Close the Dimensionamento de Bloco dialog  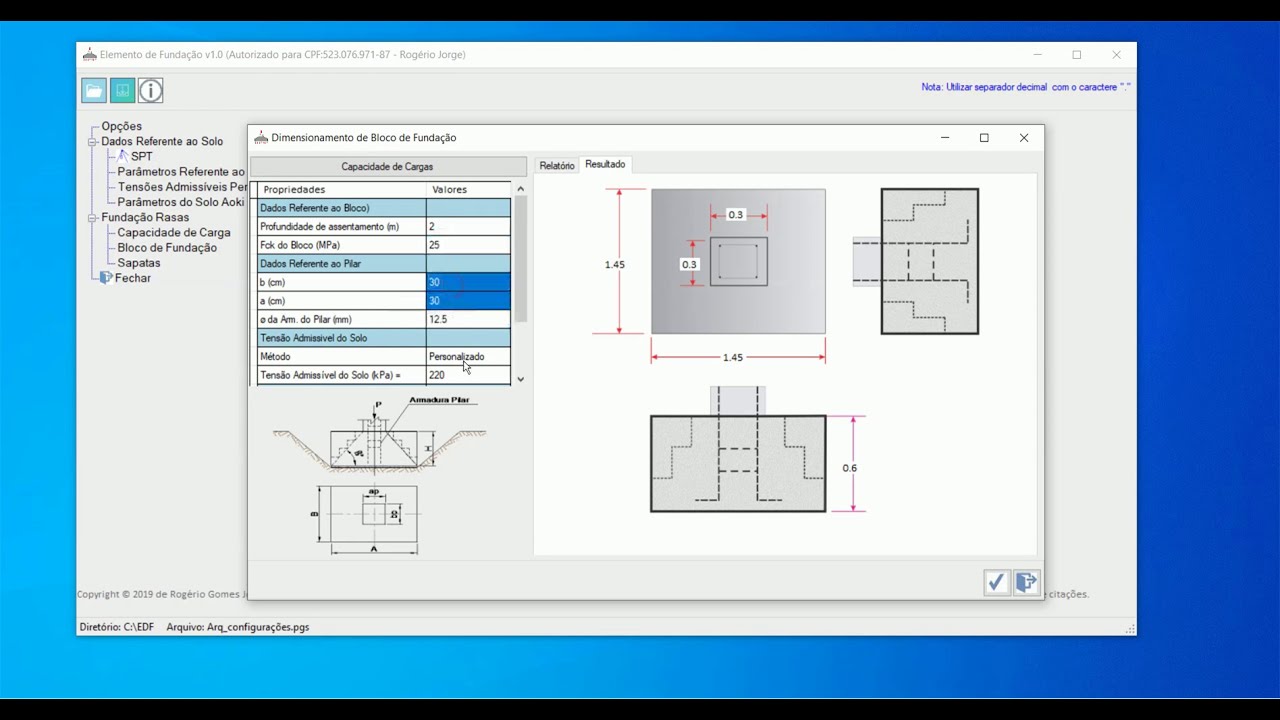(1024, 138)
